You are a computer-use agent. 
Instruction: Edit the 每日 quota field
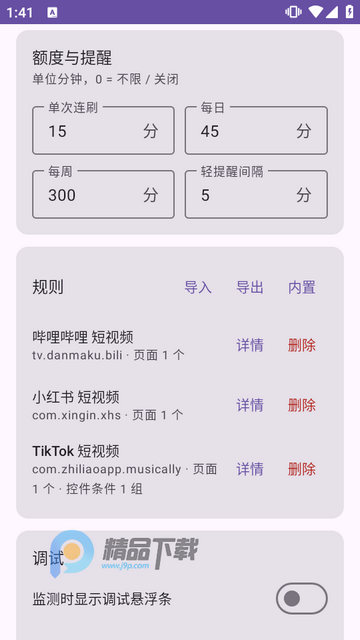coord(256,131)
